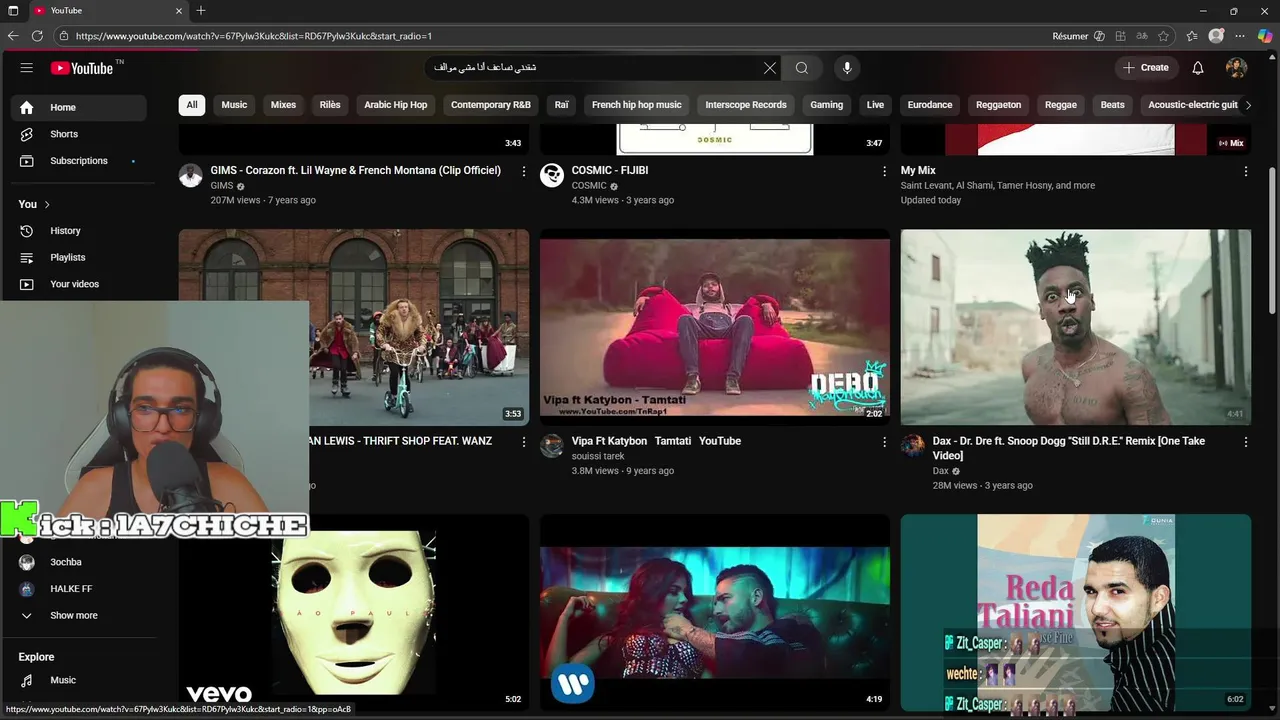1280x720 pixels.
Task: Open the Reda Taliani video thumbnail
Action: [x=1075, y=612]
